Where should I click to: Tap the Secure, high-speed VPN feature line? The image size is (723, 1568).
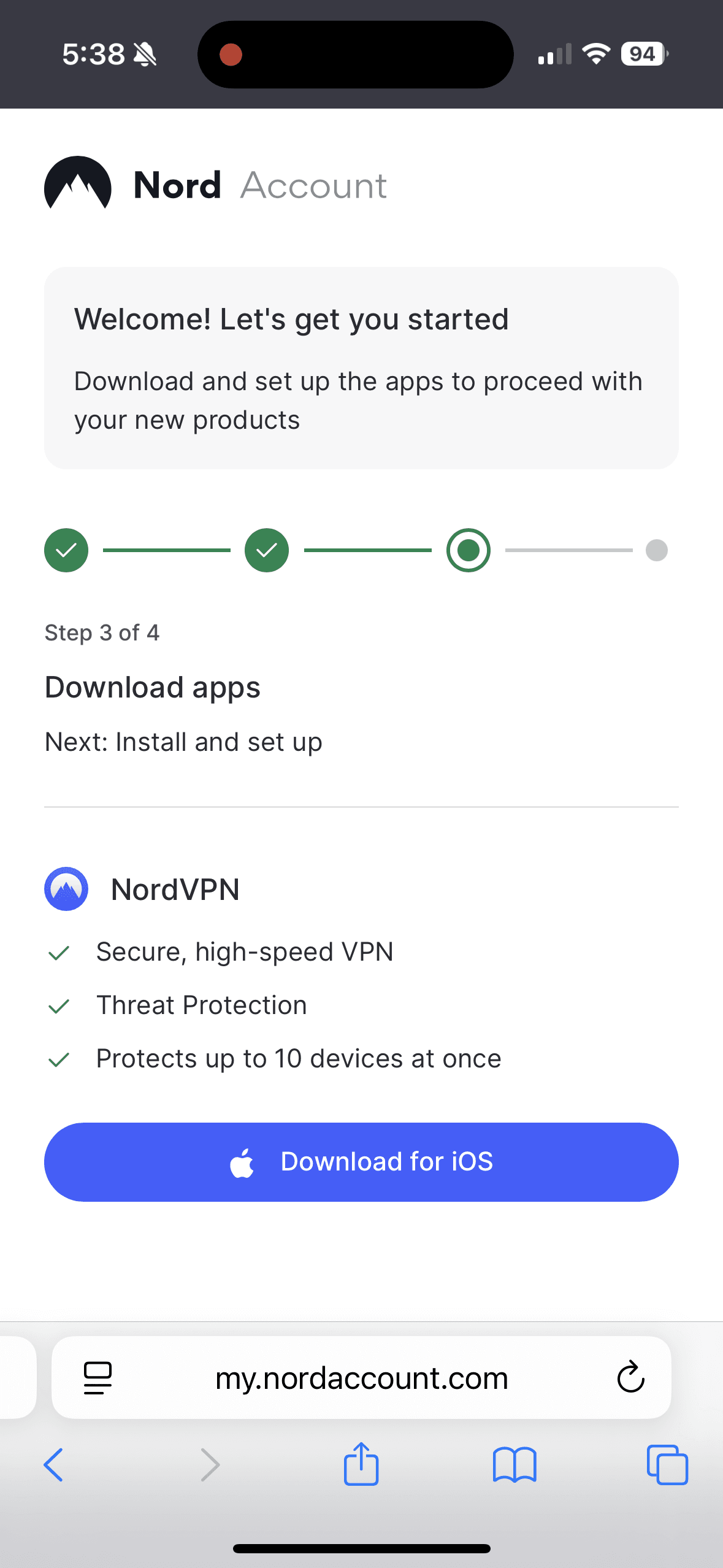pos(245,952)
